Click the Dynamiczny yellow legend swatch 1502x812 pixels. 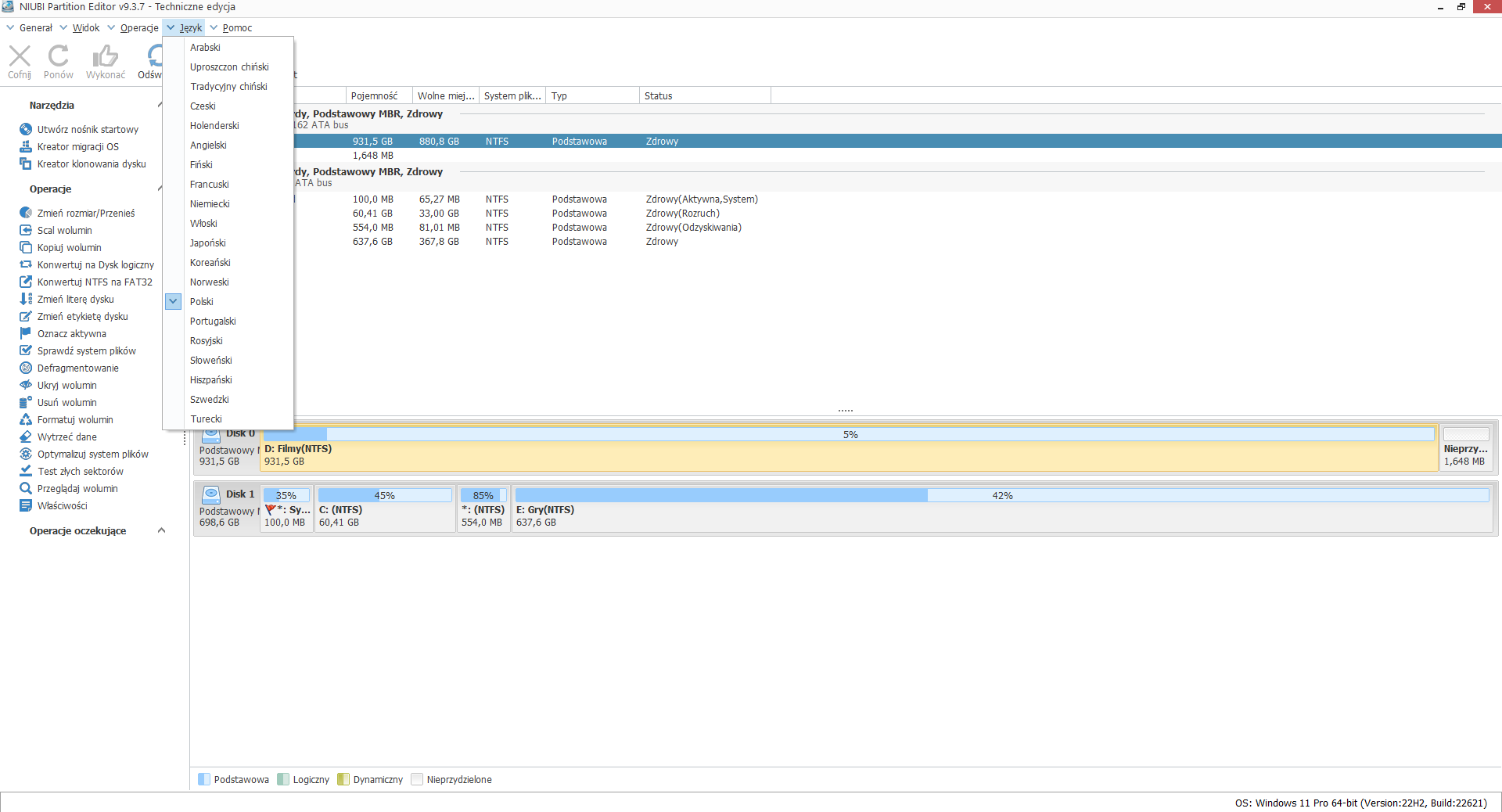[343, 779]
